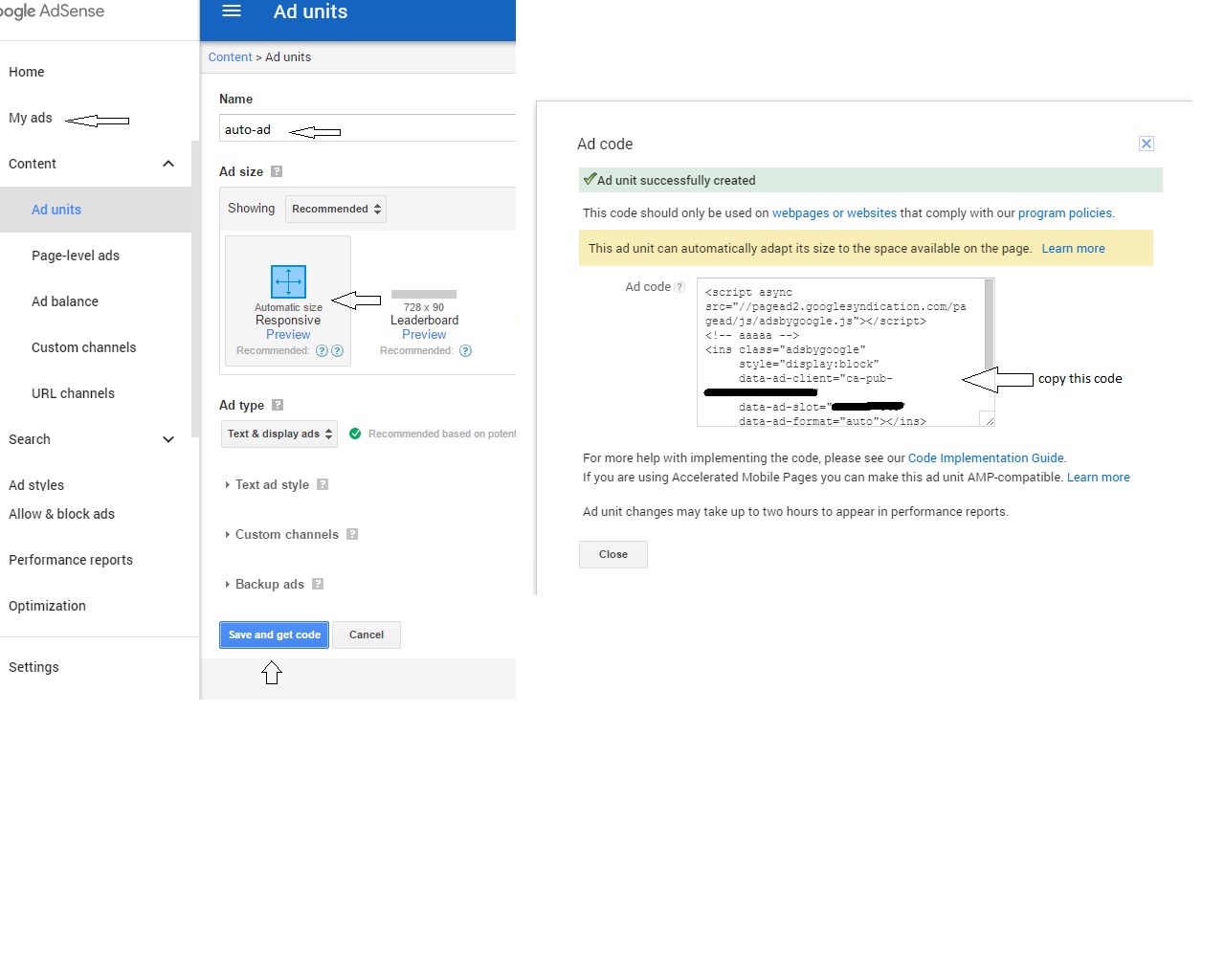Image resolution: width=1225 pixels, height=980 pixels.
Task: Open the Showing Recommended dropdown
Action: [x=336, y=209]
